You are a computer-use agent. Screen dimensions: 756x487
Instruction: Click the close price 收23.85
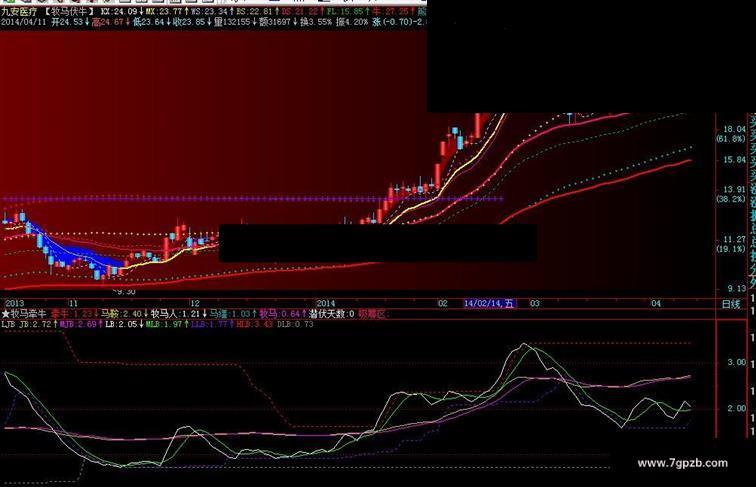189,22
